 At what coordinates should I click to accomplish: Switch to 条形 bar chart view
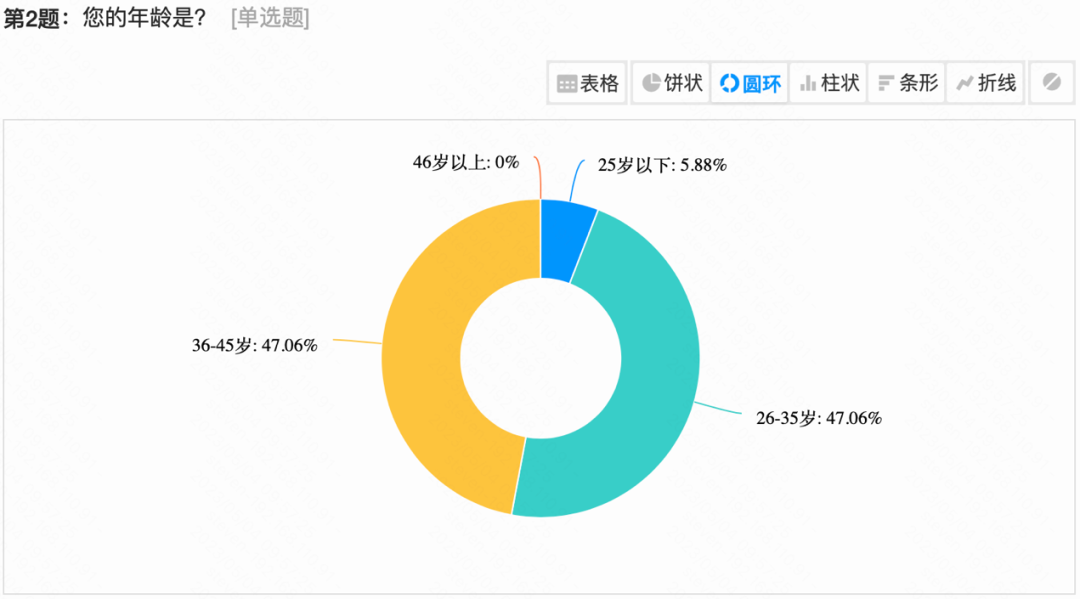click(906, 83)
